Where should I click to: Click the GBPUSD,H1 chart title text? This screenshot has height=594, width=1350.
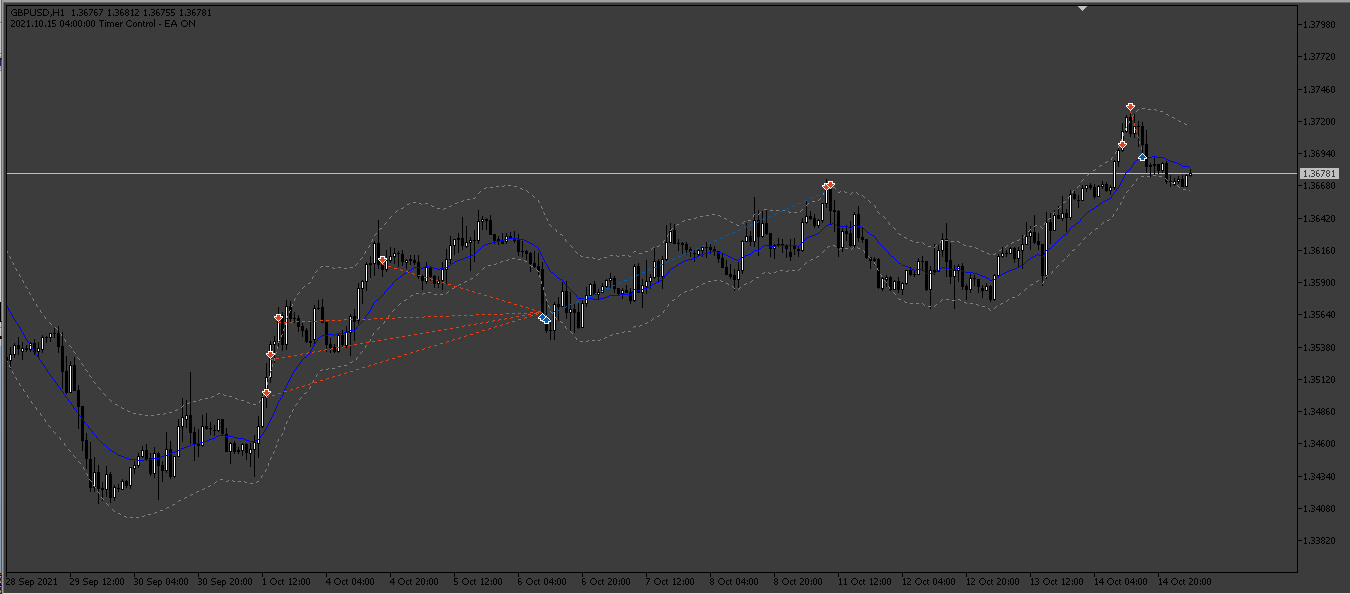click(39, 12)
